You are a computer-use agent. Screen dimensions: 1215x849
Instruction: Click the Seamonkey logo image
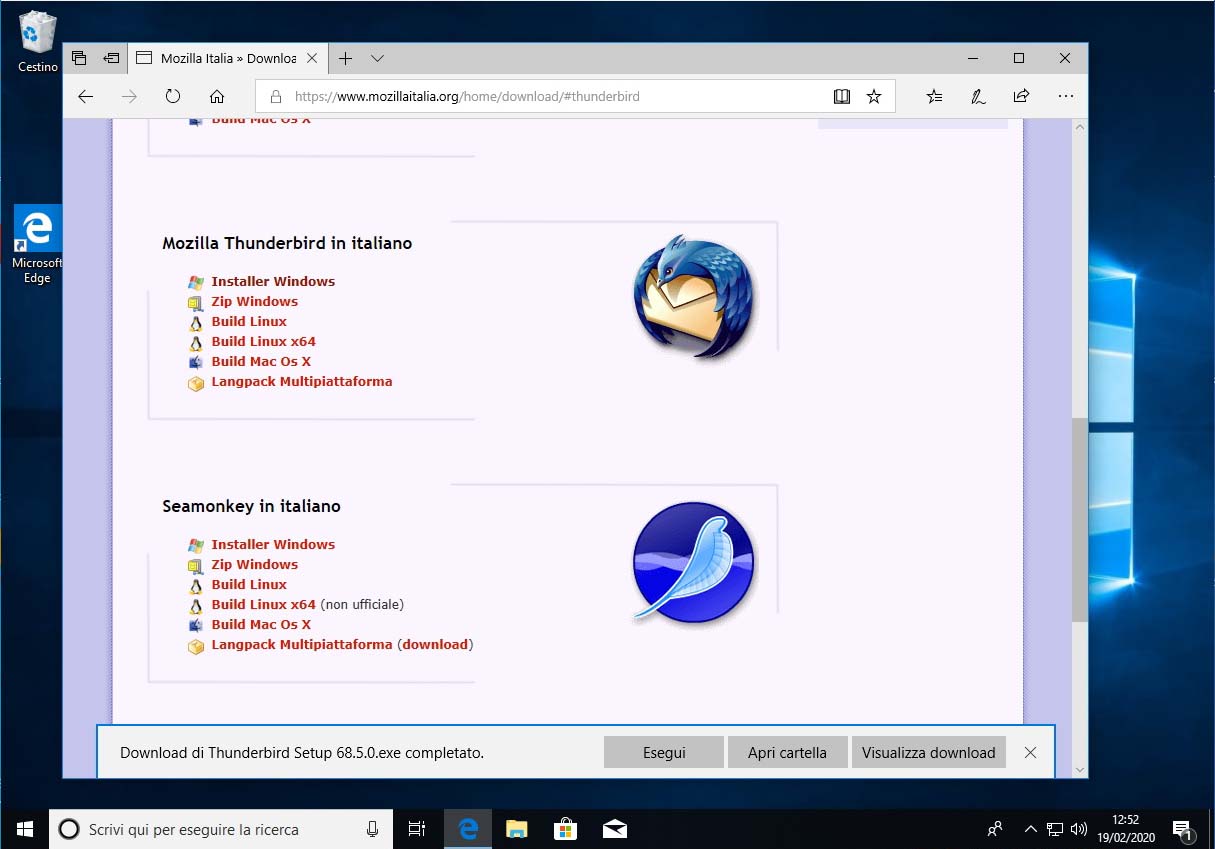point(694,562)
